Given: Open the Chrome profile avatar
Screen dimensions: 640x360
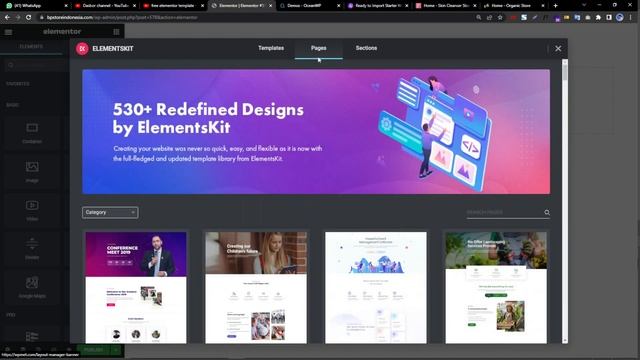Looking at the screenshot, I should pos(620,18).
